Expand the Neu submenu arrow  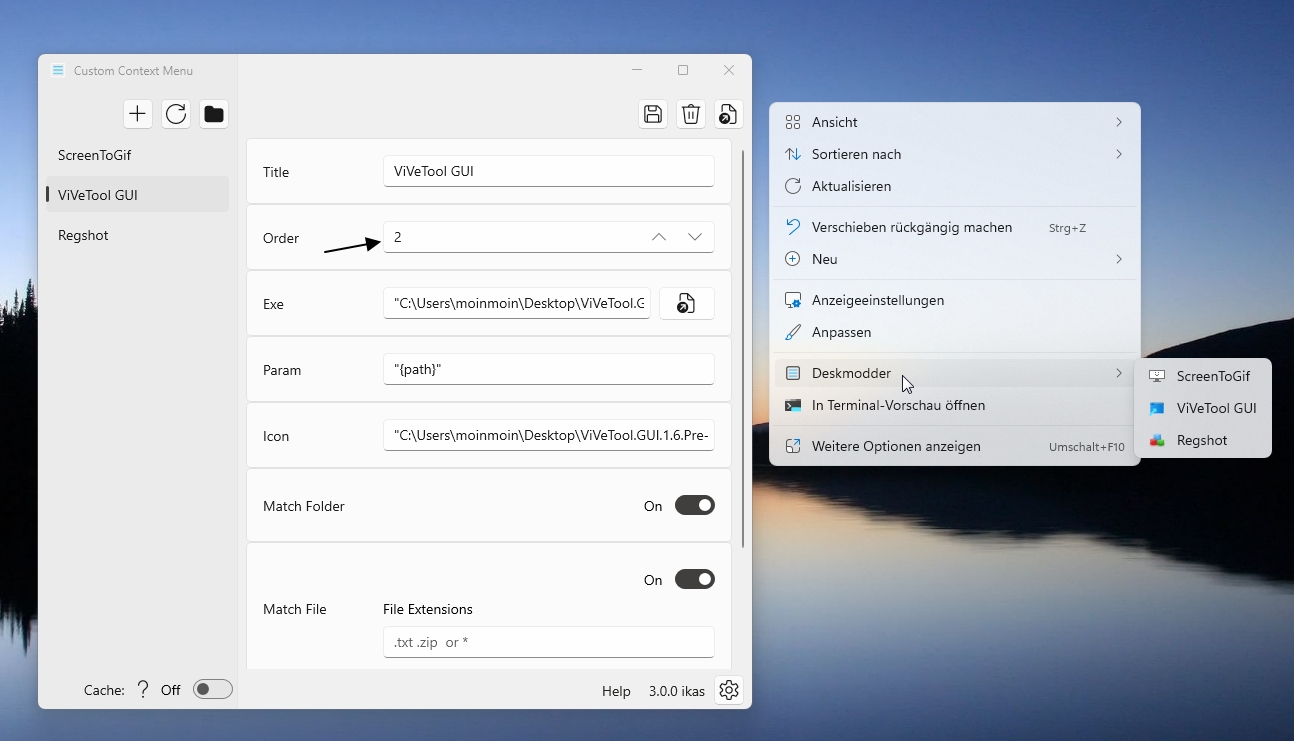coord(1119,259)
